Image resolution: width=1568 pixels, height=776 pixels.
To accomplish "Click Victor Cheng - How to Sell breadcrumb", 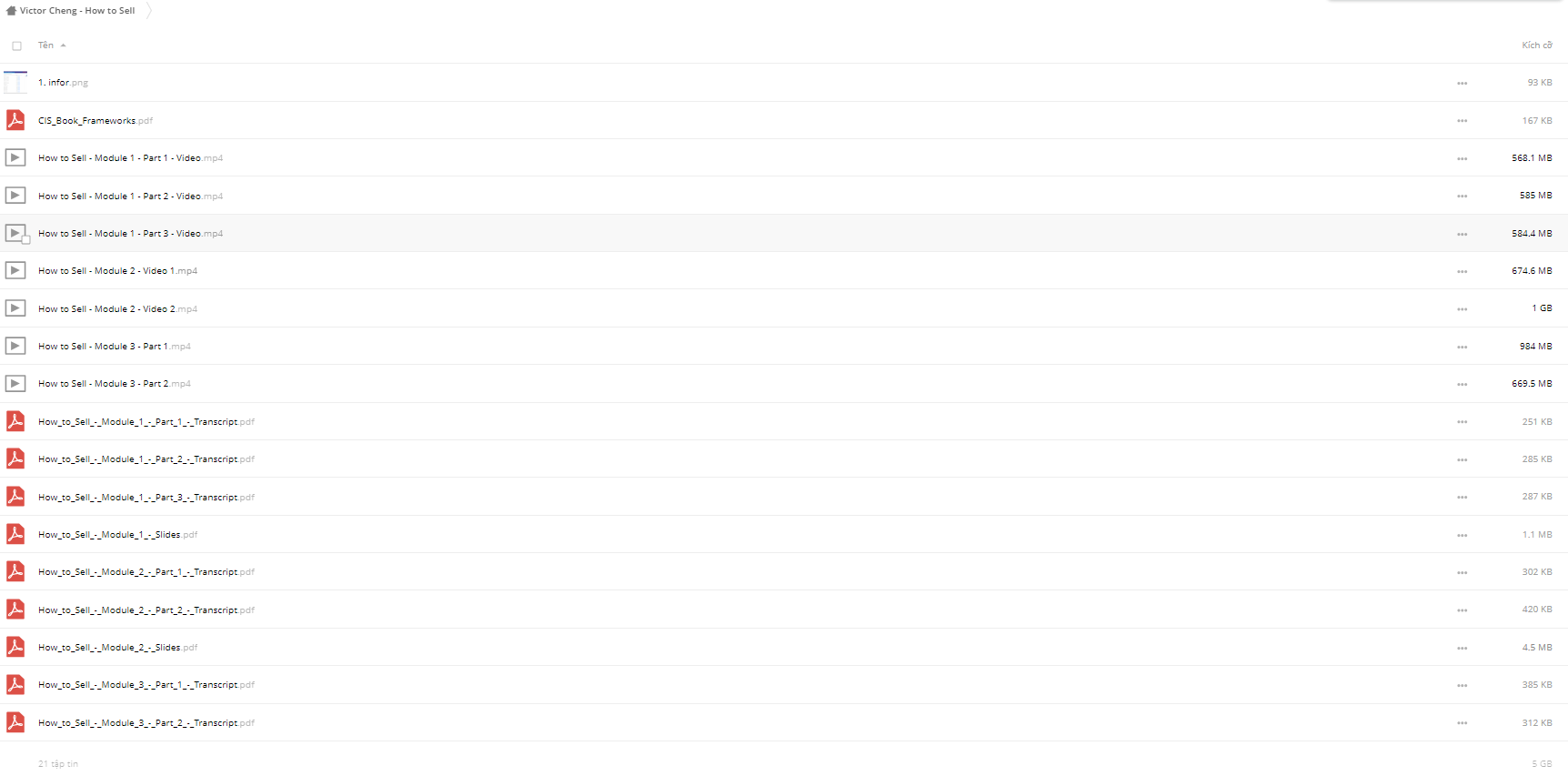I will pos(77,11).
